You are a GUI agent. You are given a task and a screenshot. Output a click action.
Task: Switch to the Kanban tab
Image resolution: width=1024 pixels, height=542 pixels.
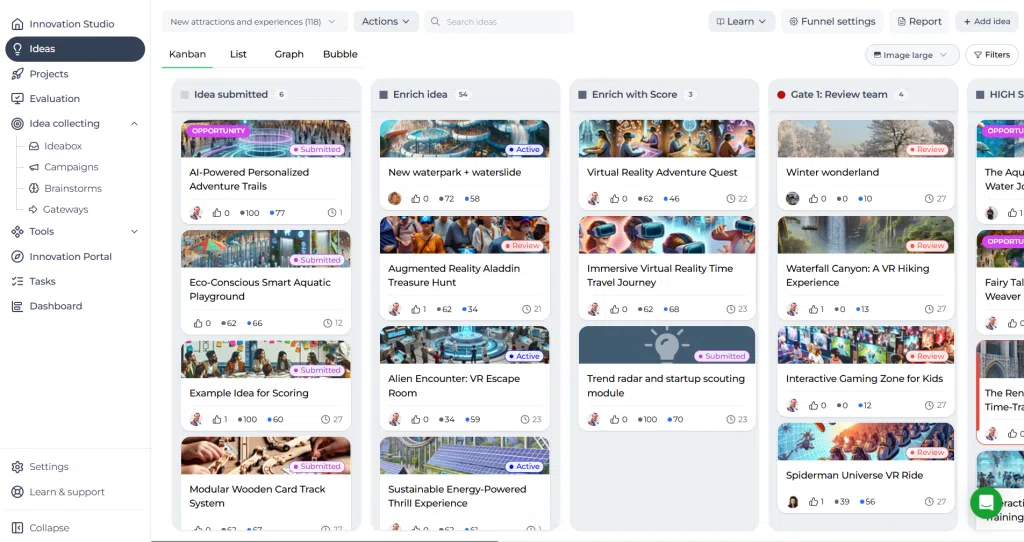pyautogui.click(x=187, y=54)
